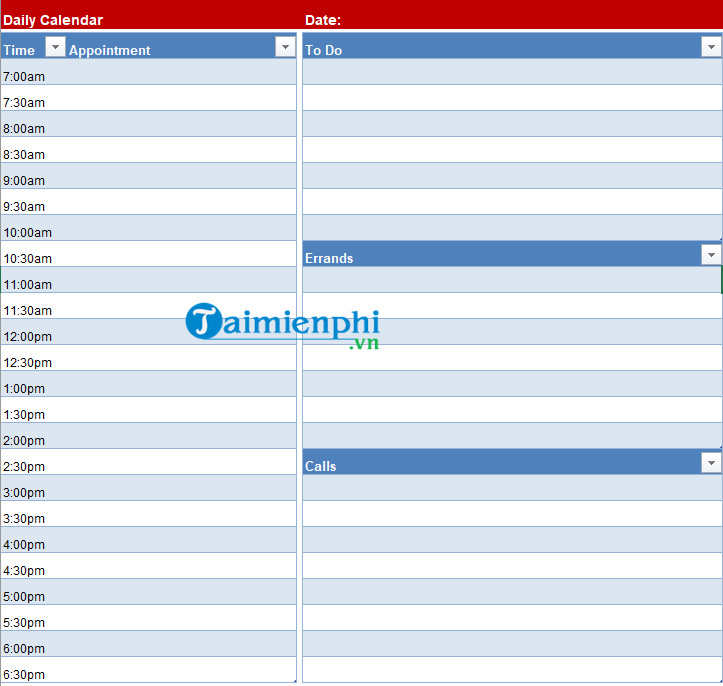Open the Calls filter dropdown arrow

pyautogui.click(x=711, y=463)
